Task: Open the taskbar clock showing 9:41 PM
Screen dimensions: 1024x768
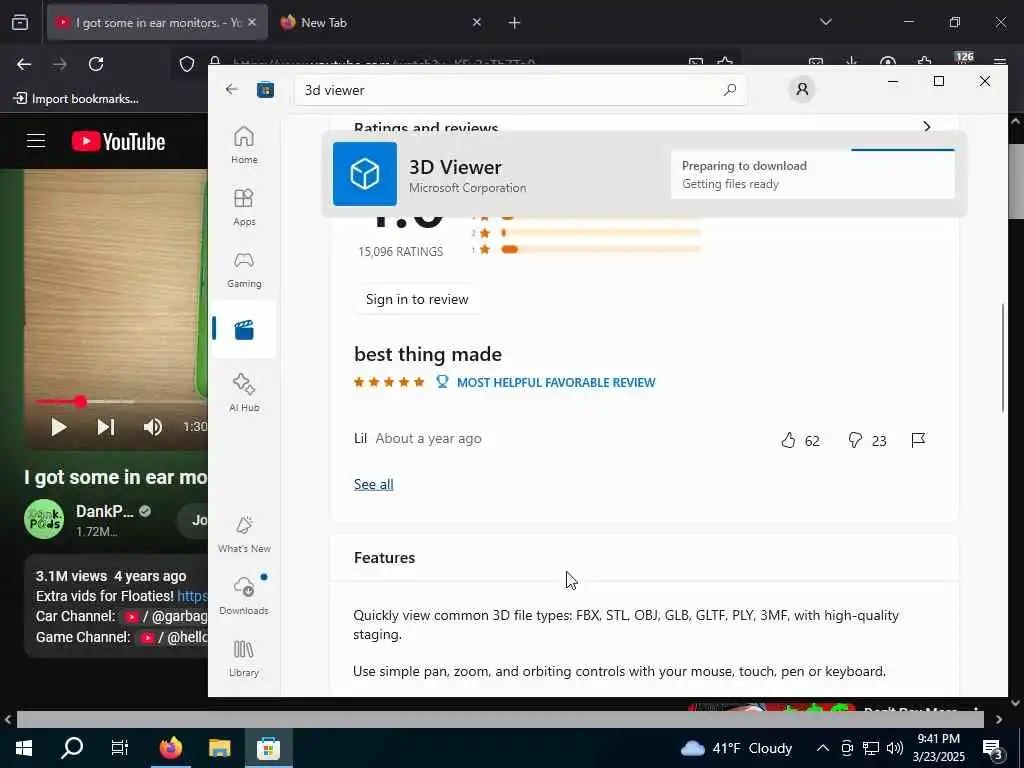Action: [x=939, y=748]
